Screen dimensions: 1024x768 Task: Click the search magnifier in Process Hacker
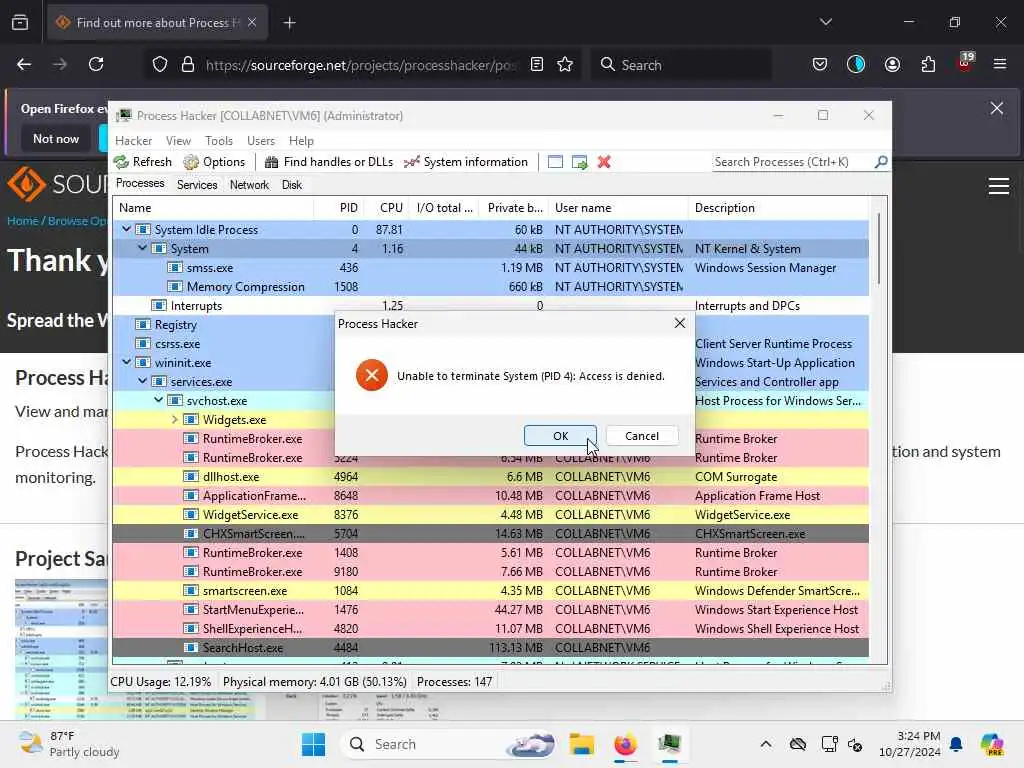[881, 161]
